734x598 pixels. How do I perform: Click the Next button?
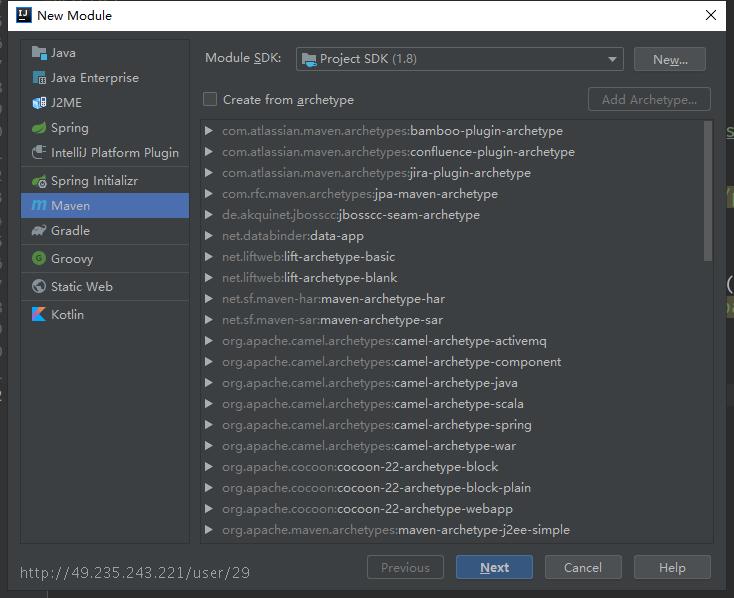pyautogui.click(x=494, y=568)
